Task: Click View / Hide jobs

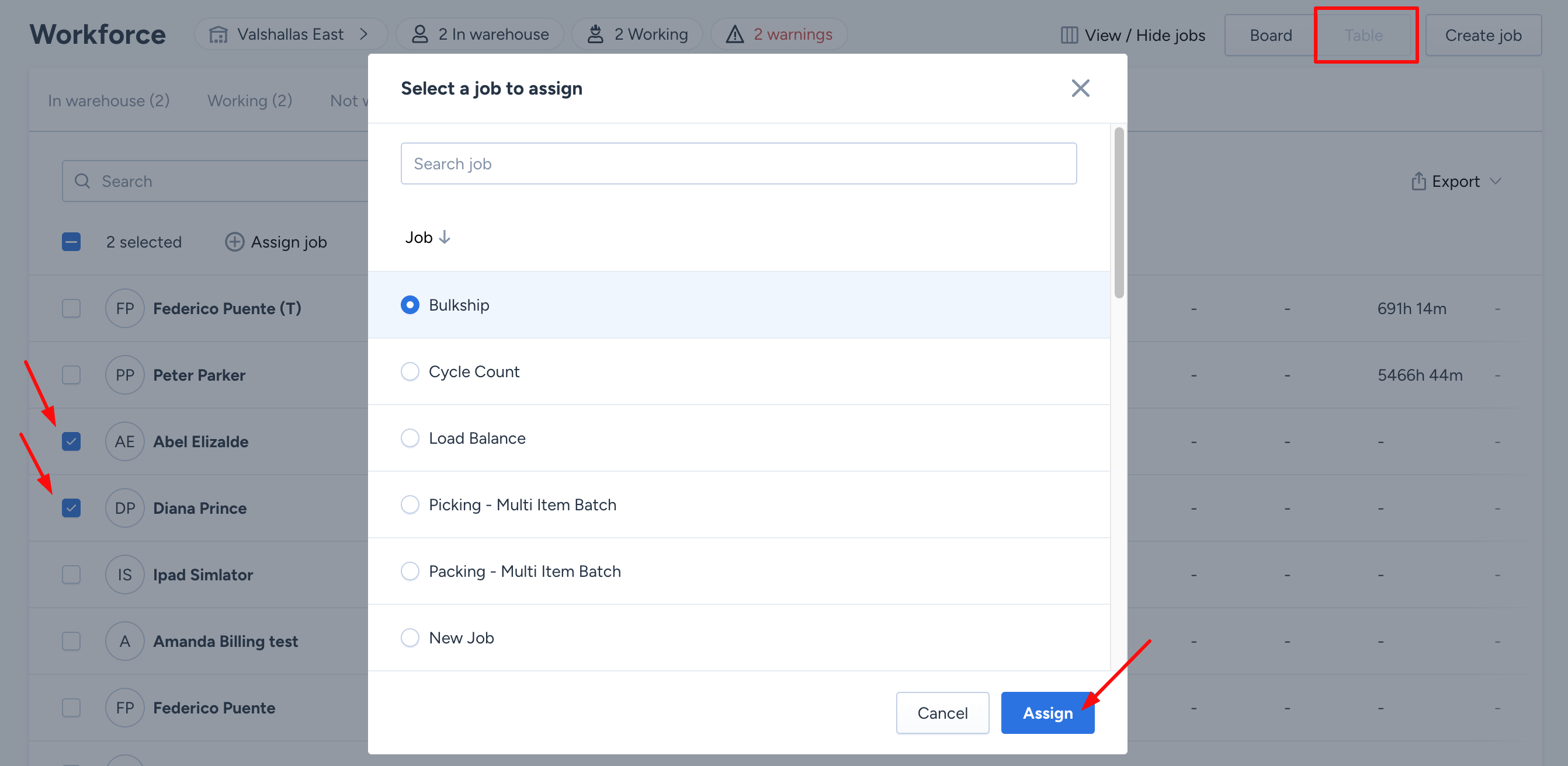Action: 1133,35
